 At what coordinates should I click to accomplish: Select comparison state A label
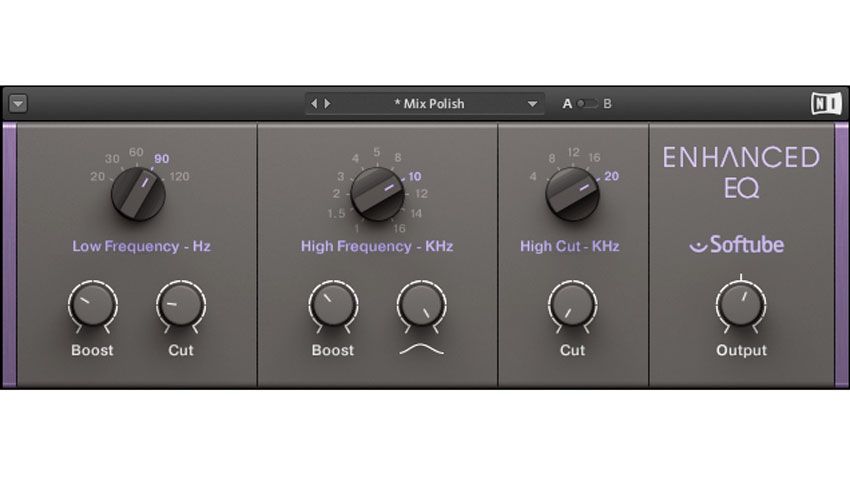point(567,104)
